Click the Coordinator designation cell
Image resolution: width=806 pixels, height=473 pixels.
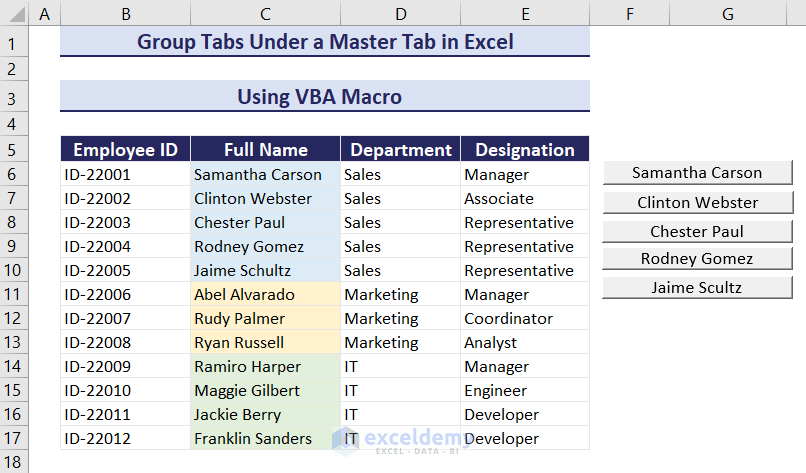pyautogui.click(x=524, y=318)
